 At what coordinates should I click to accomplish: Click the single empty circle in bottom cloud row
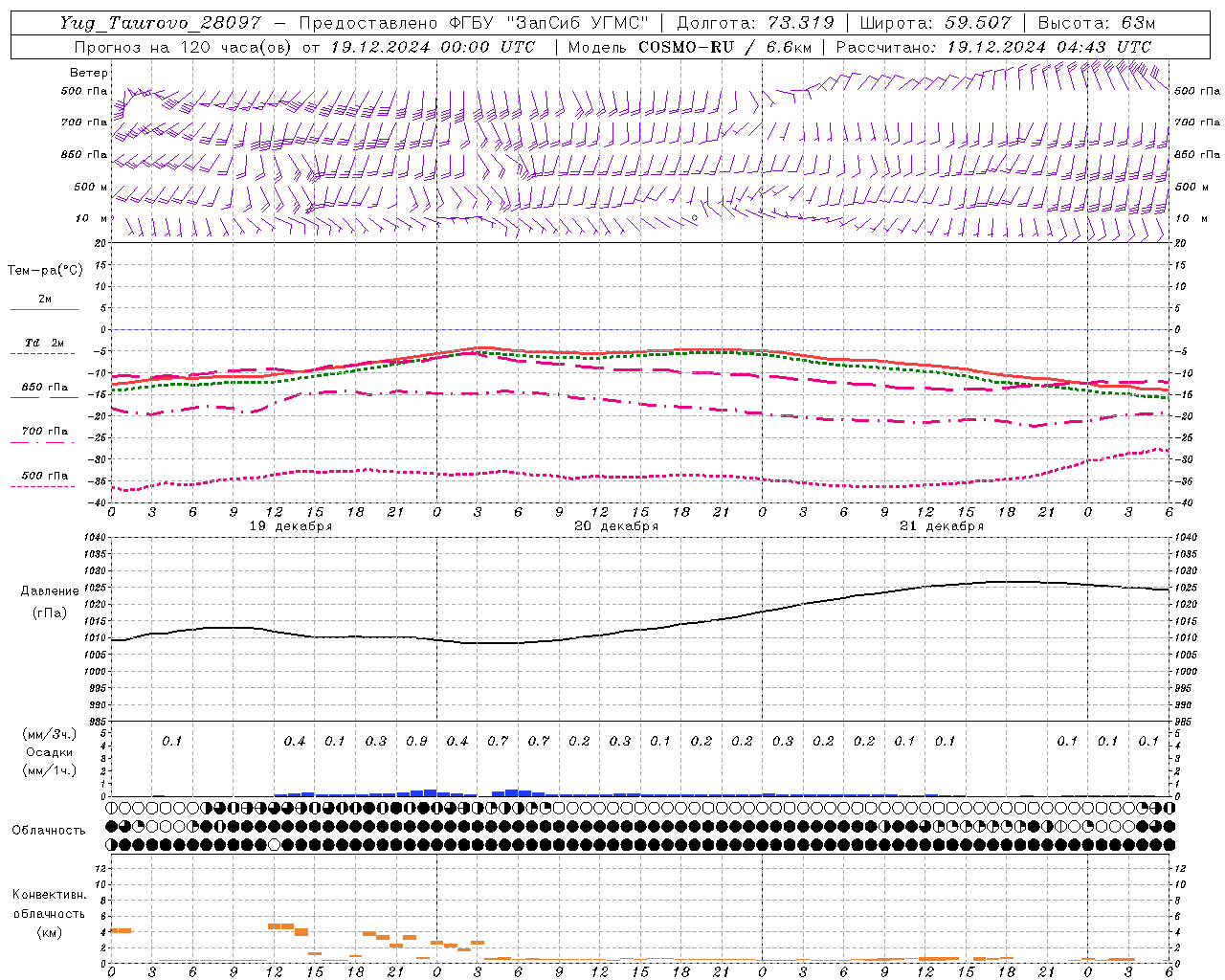pyautogui.click(x=275, y=844)
